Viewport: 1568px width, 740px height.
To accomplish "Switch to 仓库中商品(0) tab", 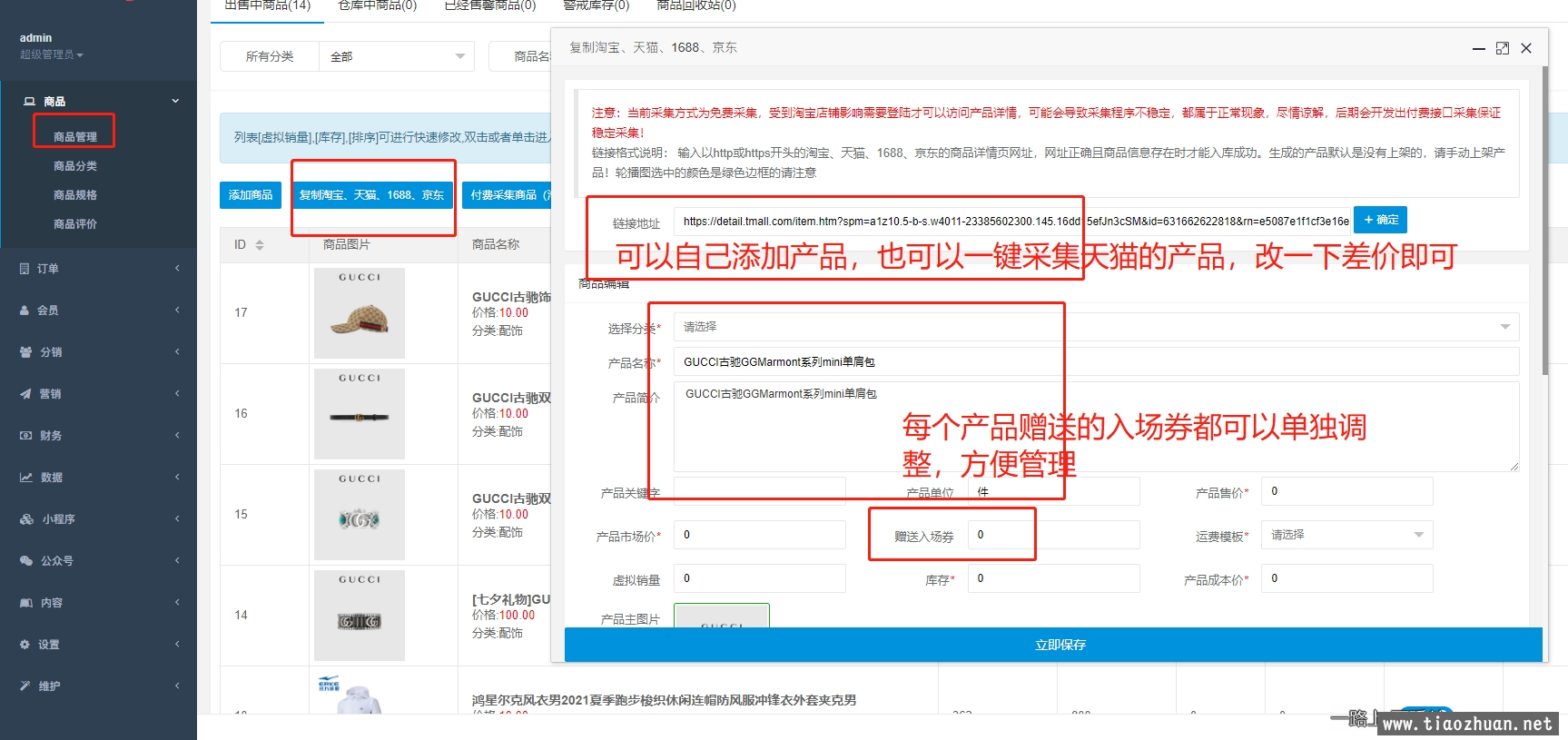I will [x=377, y=5].
